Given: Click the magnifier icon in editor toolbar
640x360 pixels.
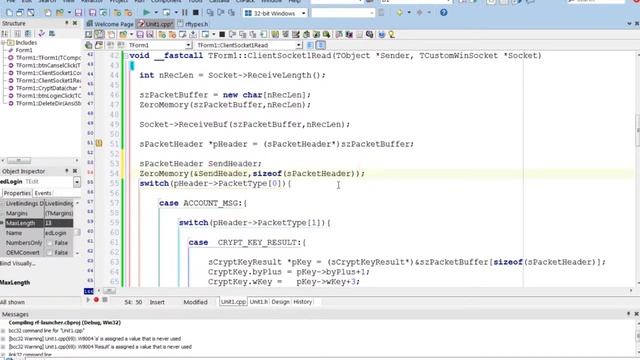Looking at the screenshot, I should point(327,35).
